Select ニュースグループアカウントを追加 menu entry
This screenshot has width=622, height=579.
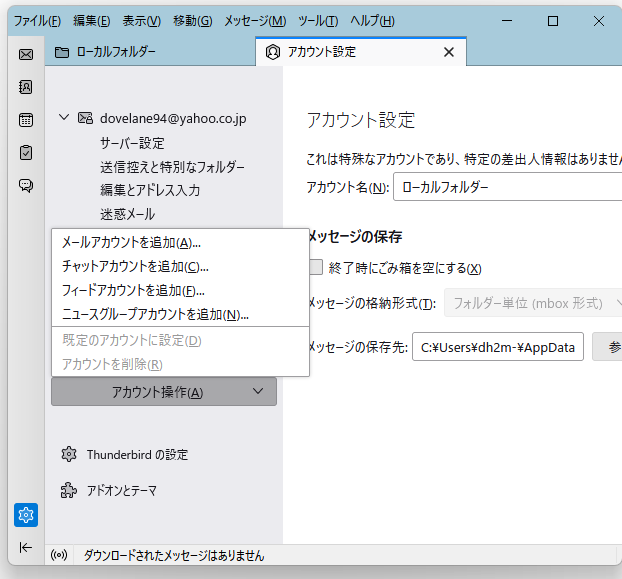180,314
